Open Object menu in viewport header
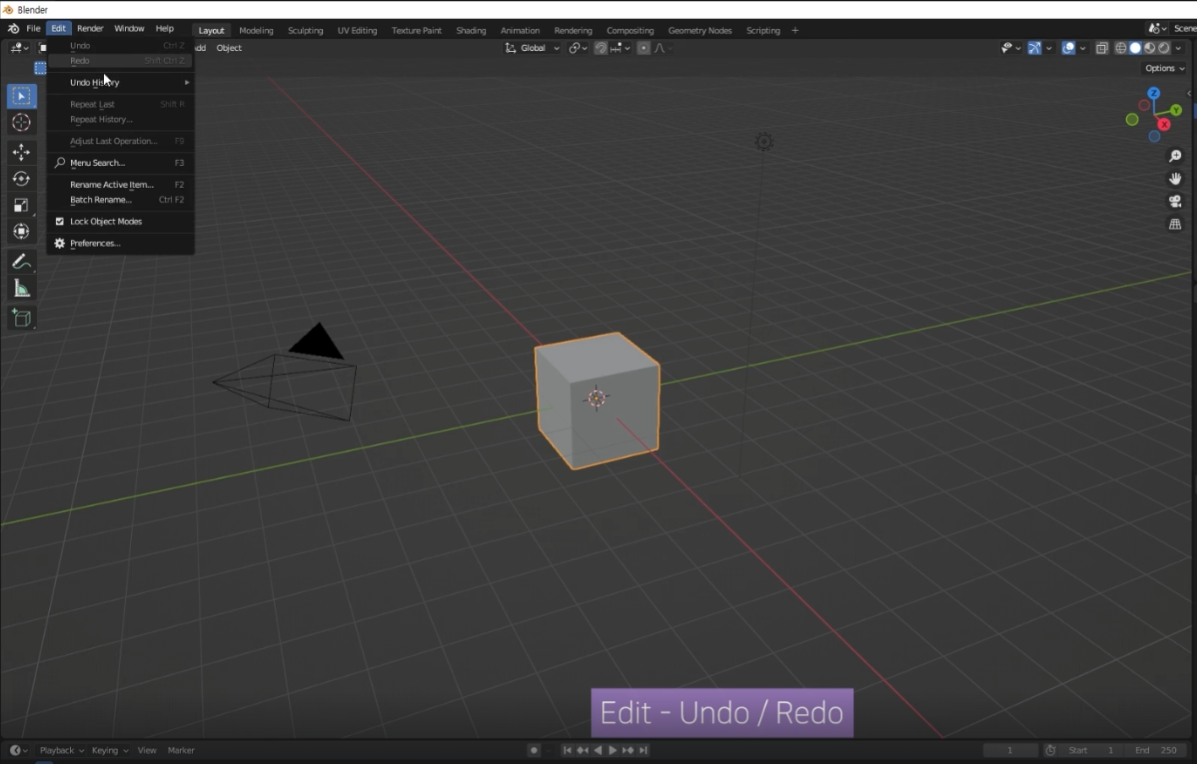1197x764 pixels. [229, 48]
